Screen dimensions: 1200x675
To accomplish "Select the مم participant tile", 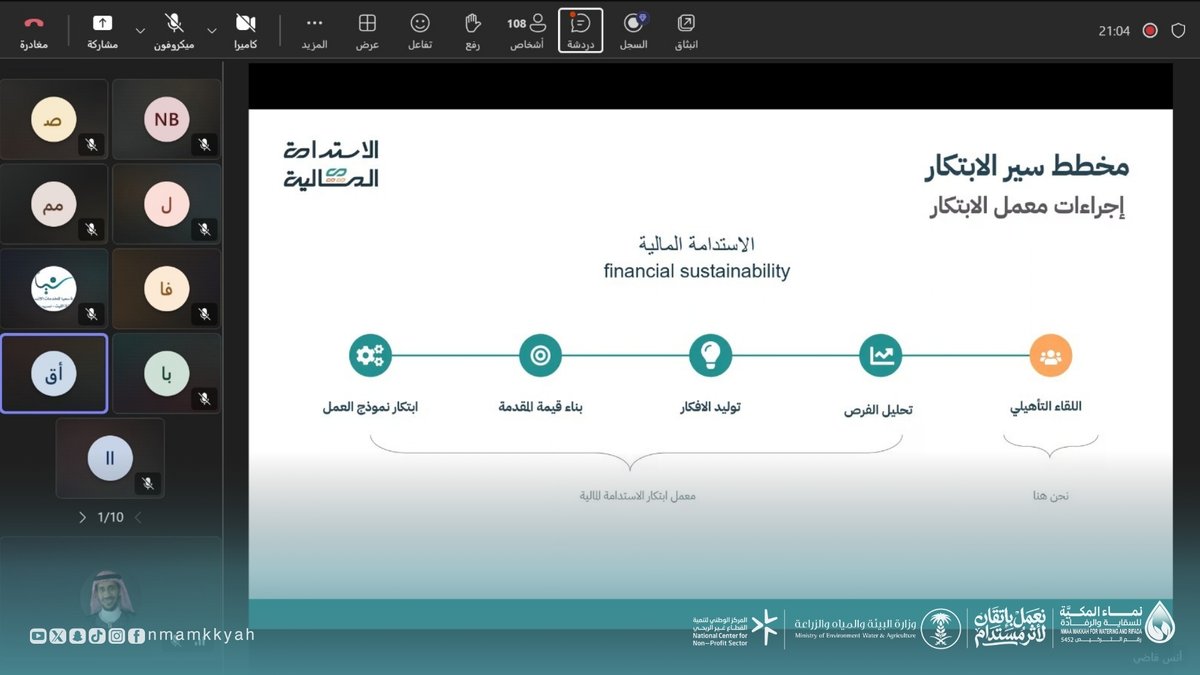I will coord(54,205).
